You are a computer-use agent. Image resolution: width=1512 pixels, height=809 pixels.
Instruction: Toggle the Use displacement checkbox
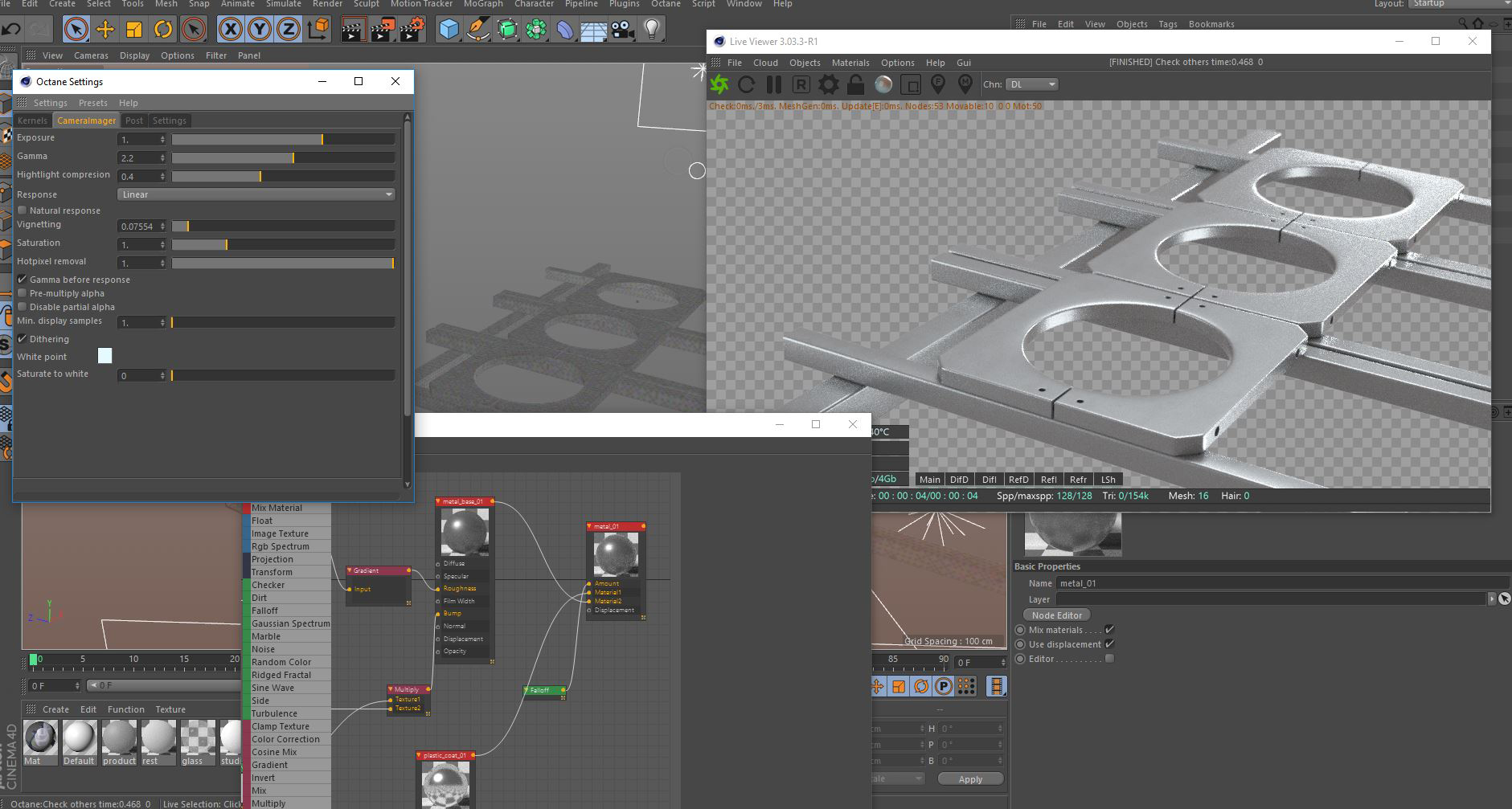1109,644
